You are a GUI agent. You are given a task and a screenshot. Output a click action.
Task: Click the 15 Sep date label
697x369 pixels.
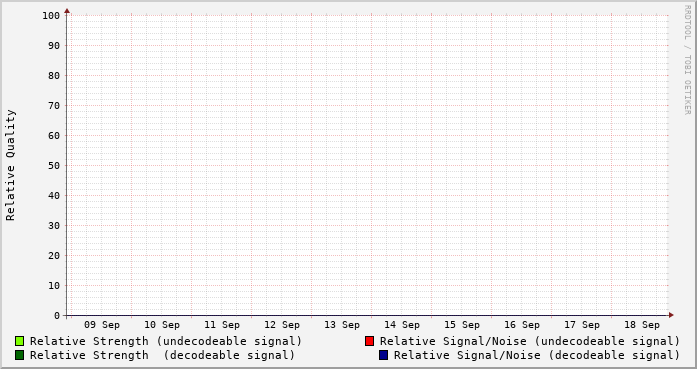(x=462, y=325)
